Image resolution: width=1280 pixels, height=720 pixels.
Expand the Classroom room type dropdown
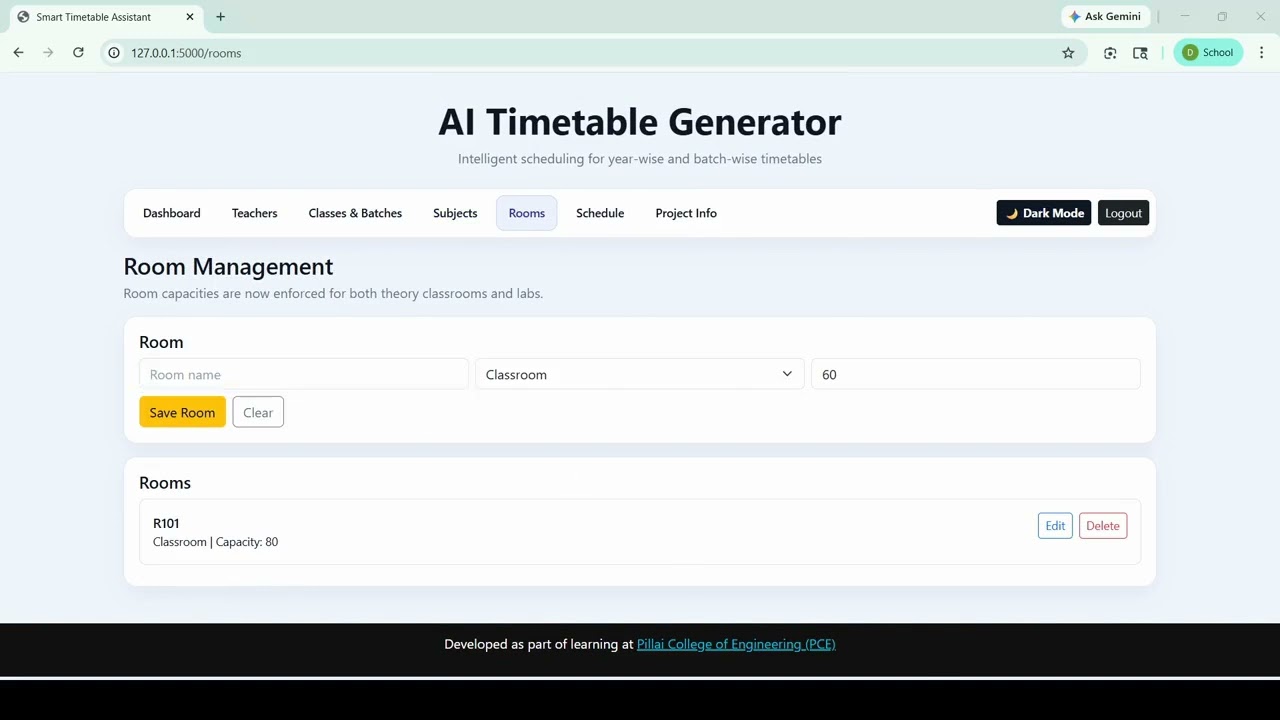640,374
